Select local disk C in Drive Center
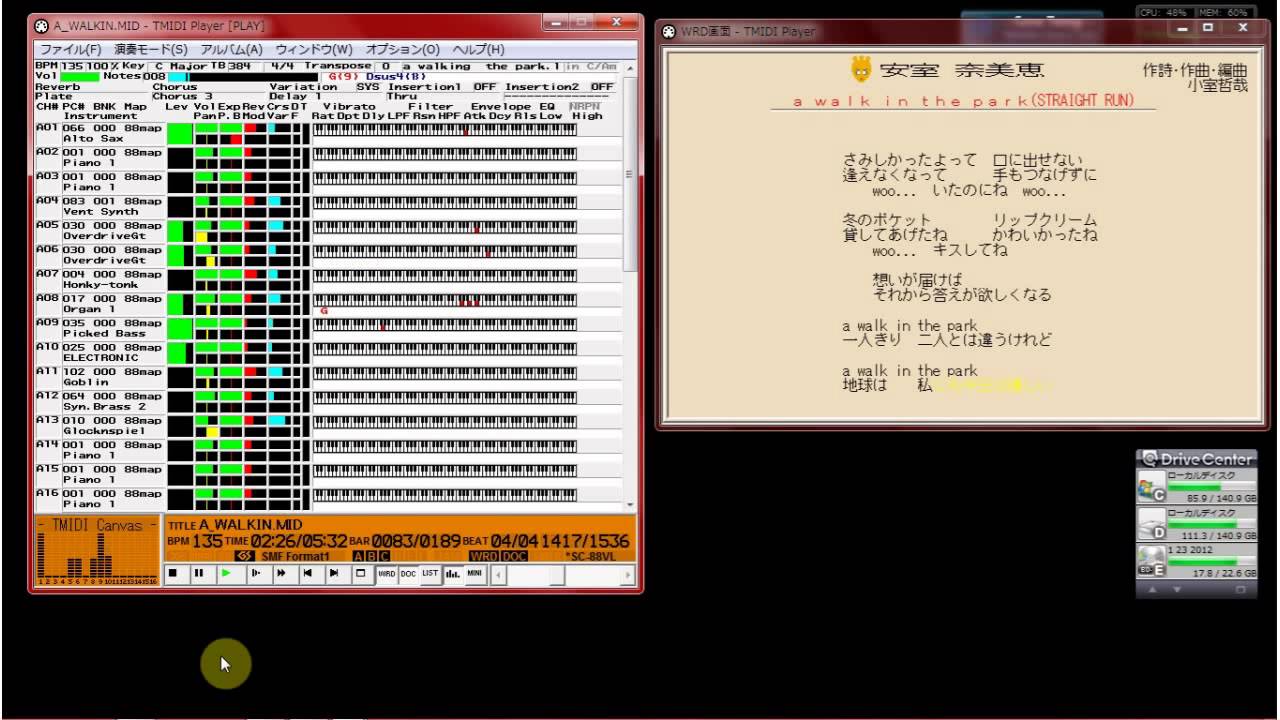Viewport: 1280px width, 720px height. click(x=1196, y=486)
